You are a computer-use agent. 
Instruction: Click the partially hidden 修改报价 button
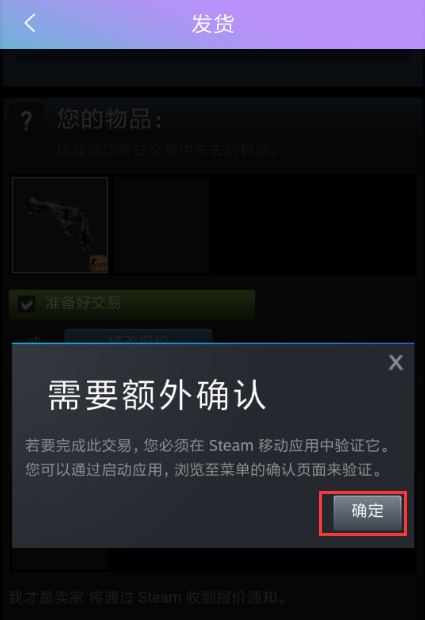coord(138,336)
